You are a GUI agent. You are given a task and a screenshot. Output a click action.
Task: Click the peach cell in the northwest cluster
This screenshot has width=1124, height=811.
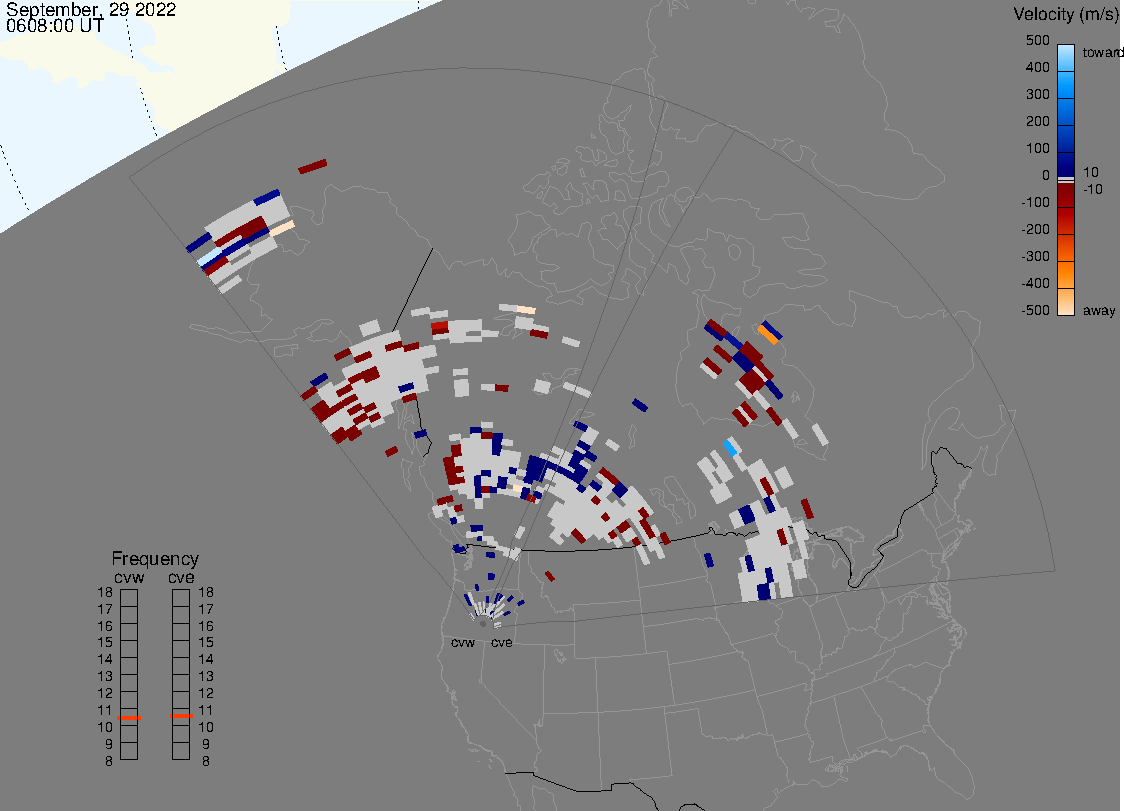point(282,228)
